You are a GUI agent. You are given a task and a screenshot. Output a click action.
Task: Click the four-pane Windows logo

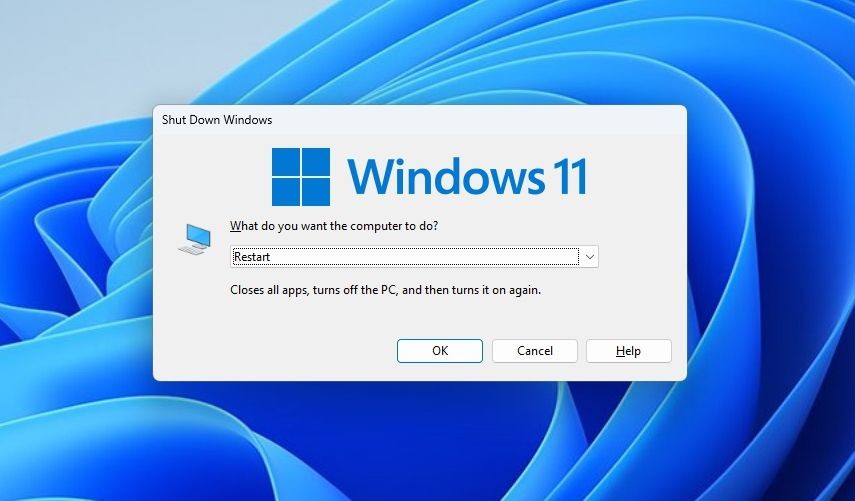301,177
